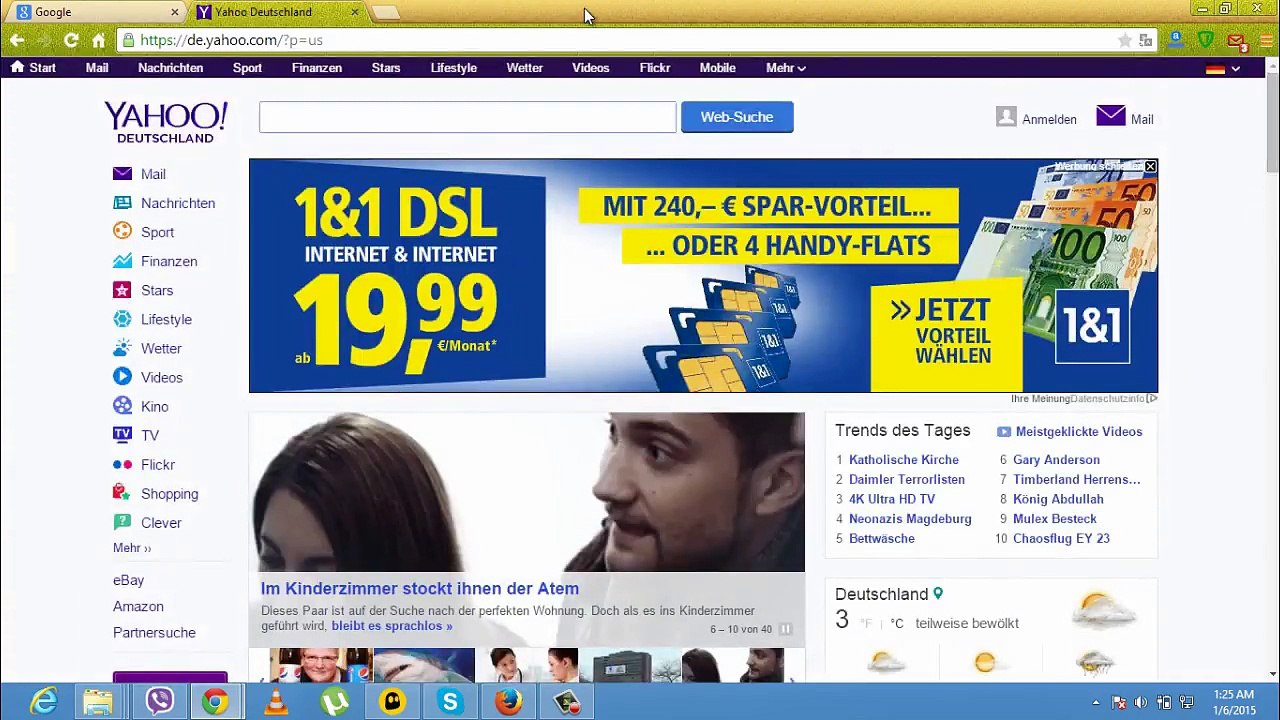Image resolution: width=1280 pixels, height=720 pixels.
Task: Open Firefox from the taskbar
Action: pos(508,702)
